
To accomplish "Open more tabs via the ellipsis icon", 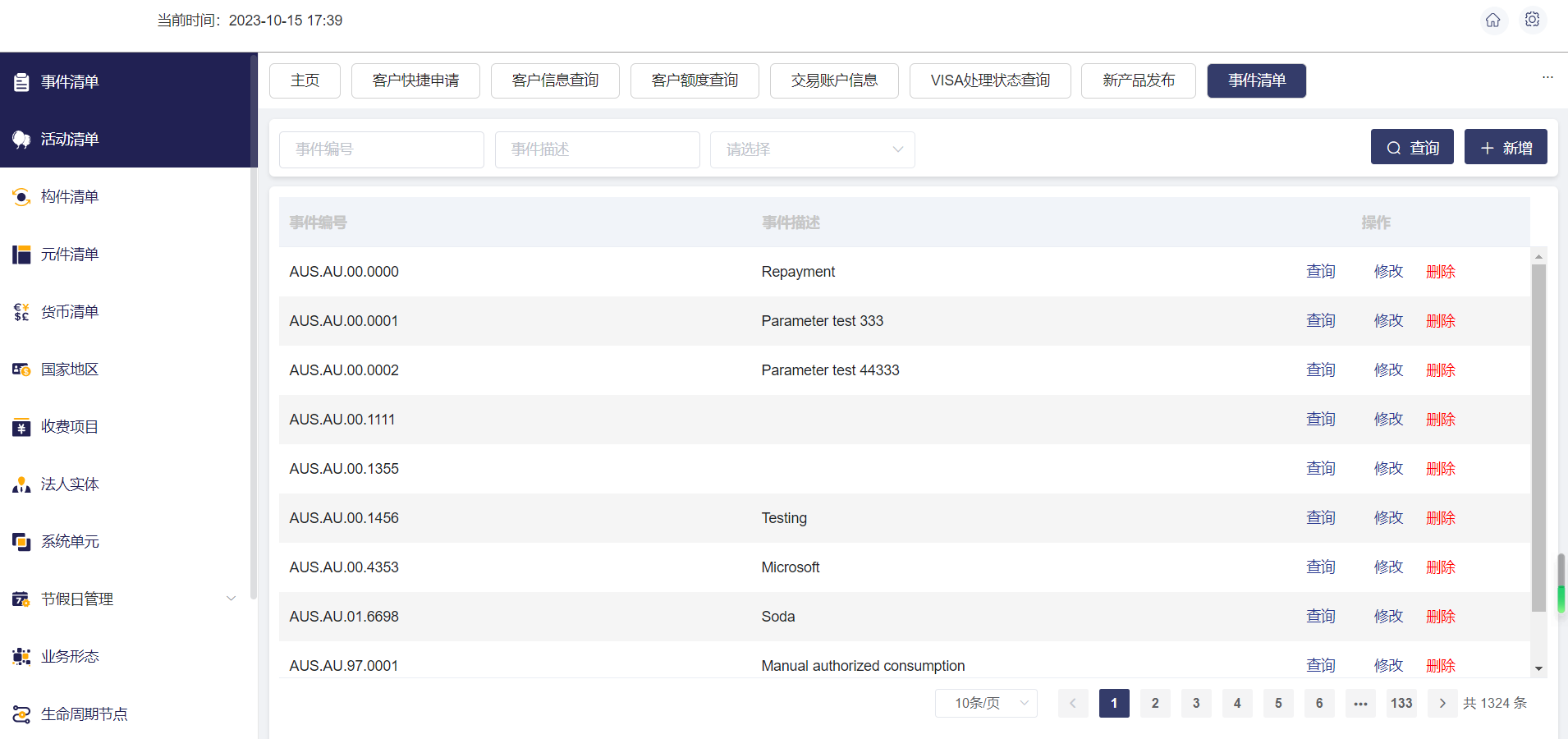I will (x=1547, y=77).
